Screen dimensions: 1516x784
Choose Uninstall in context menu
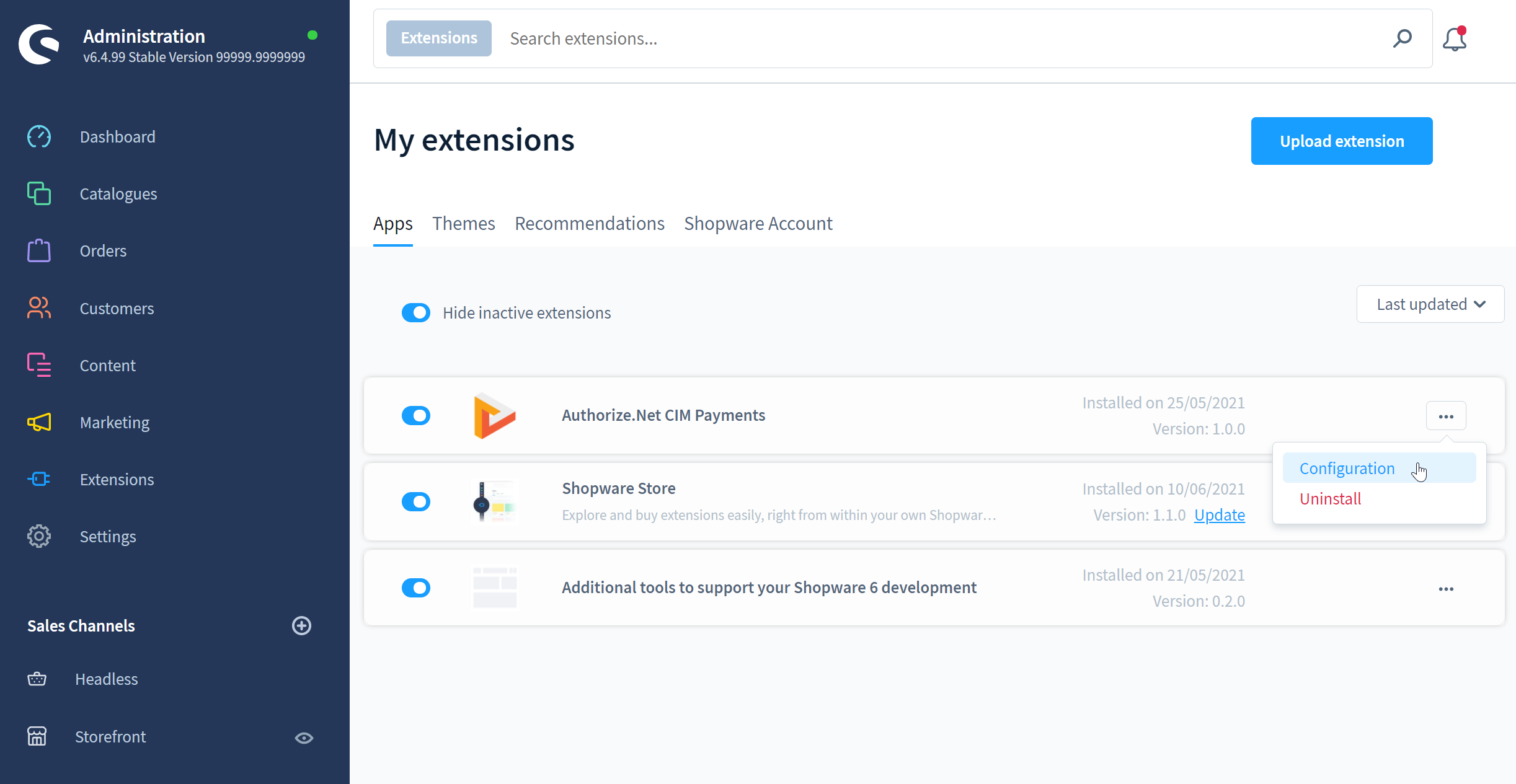pos(1379,499)
